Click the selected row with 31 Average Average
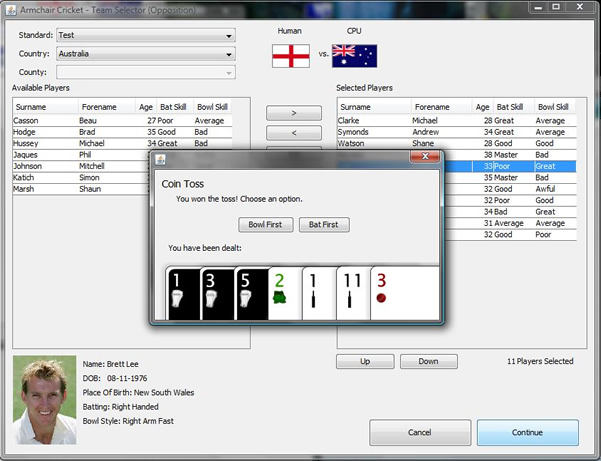601x461 pixels. (x=510, y=223)
